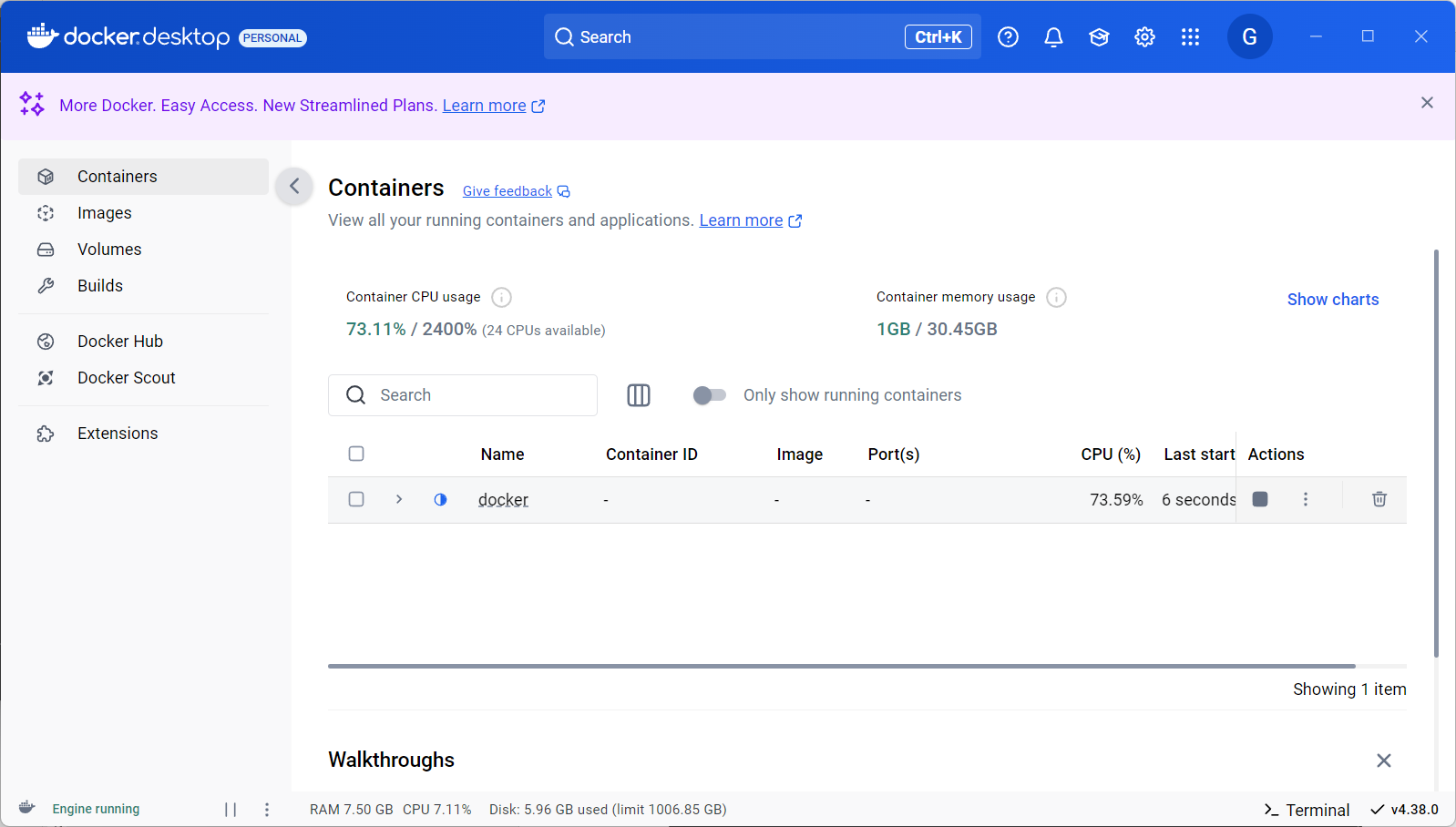
Task: Click Container memory usage info icon
Action: 1056,297
